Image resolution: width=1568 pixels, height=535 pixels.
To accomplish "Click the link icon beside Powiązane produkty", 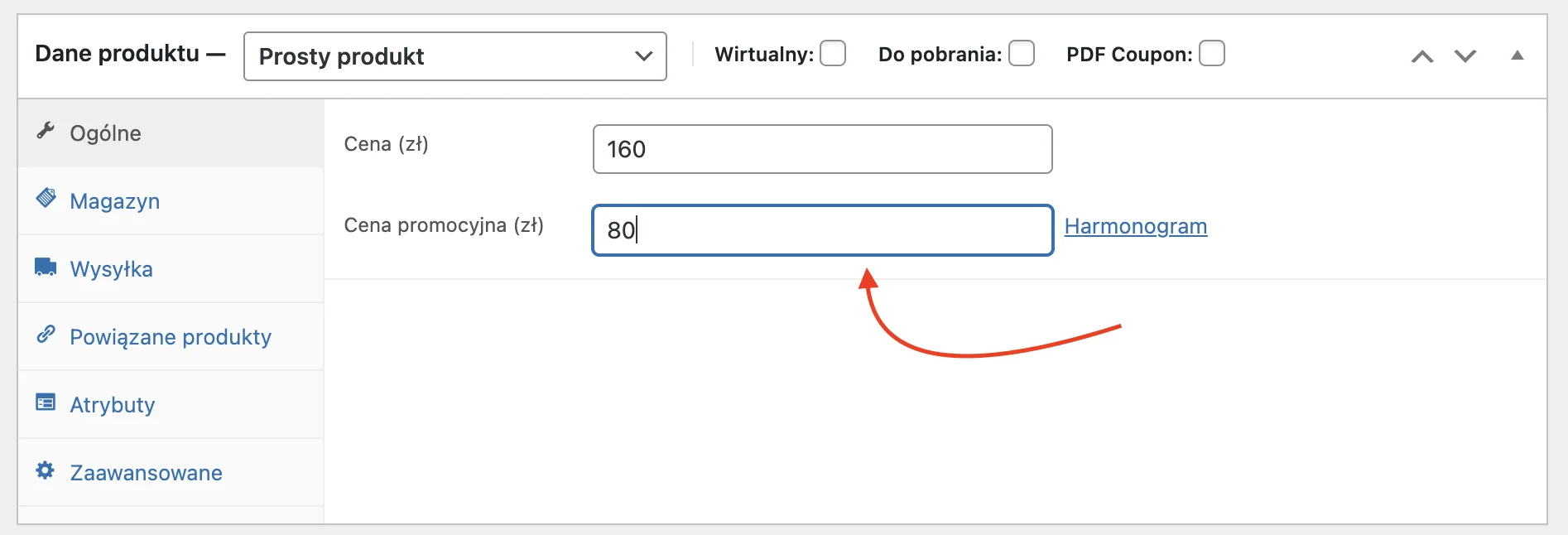I will tap(46, 335).
